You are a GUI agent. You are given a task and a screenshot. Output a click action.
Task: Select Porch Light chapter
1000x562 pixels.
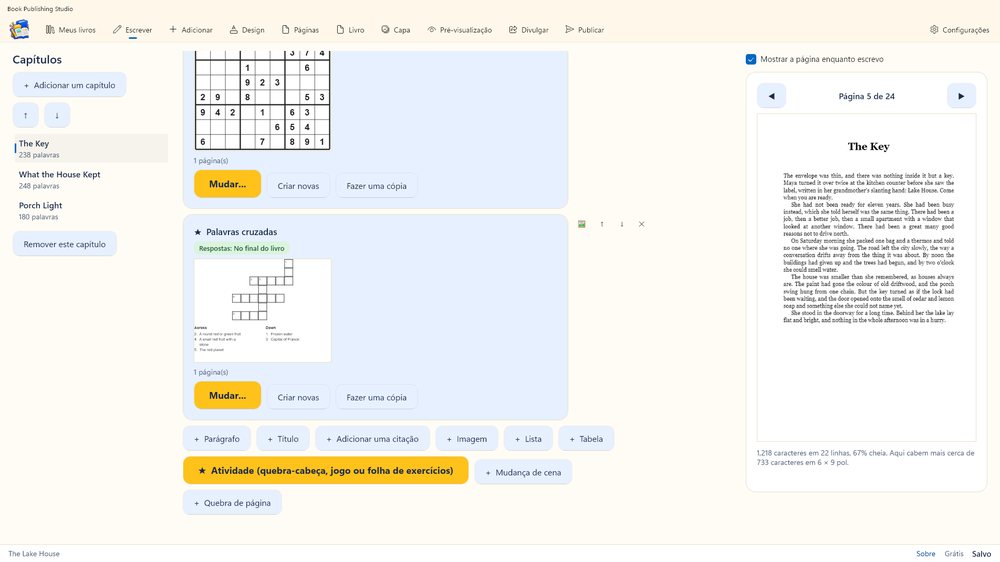coord(91,211)
